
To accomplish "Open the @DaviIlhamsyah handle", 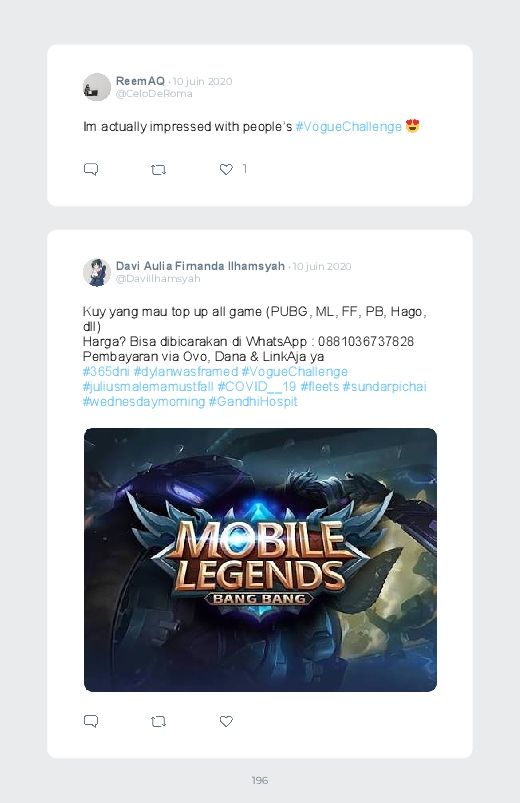I will pyautogui.click(x=158, y=279).
